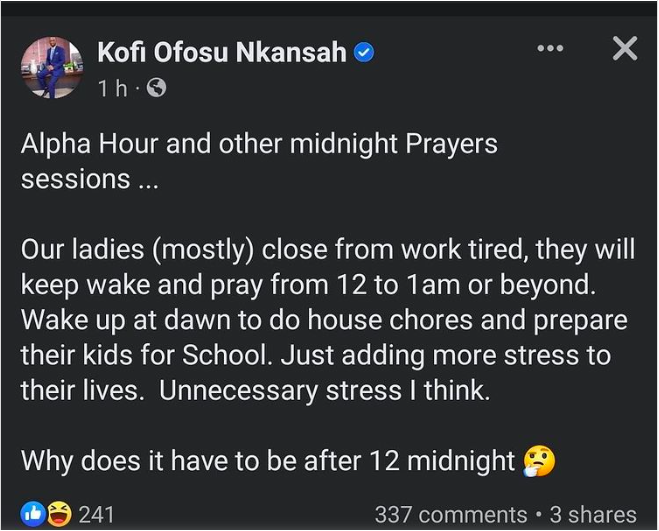Image resolution: width=659 pixels, height=531 pixels.
Task: Click the globe public-privacy icon
Action: click(x=156, y=88)
